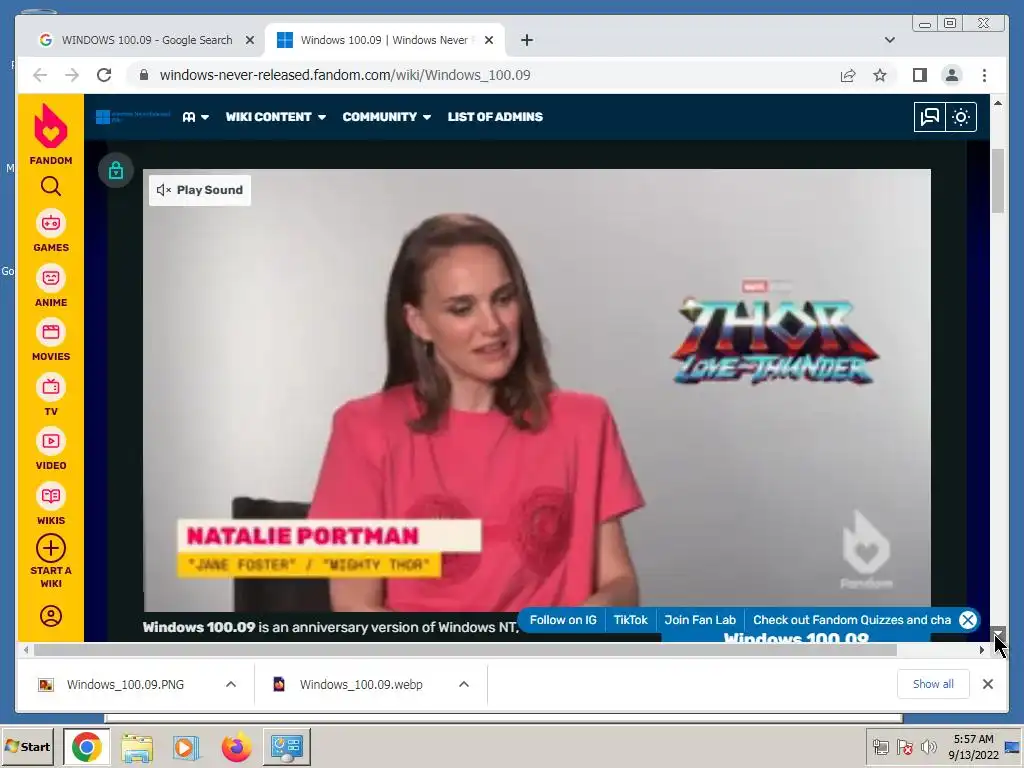This screenshot has width=1024, height=768.
Task: Click Join Fan Lab link
Action: [699, 620]
